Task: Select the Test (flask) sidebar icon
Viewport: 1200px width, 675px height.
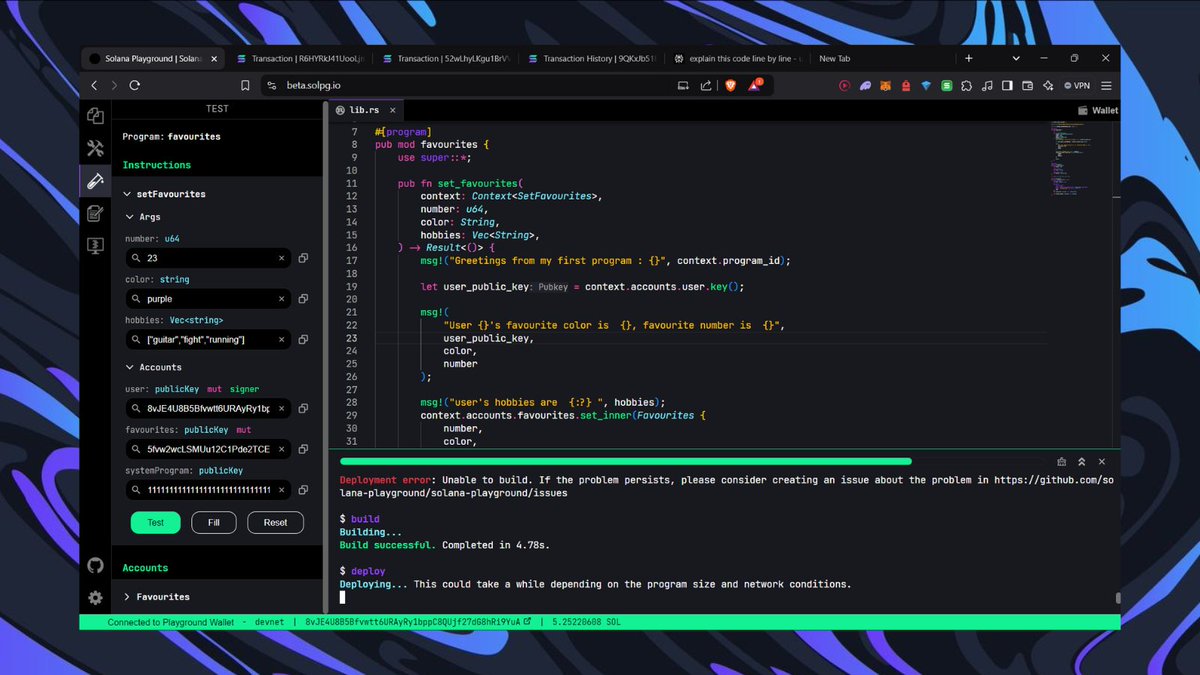Action: 96,181
